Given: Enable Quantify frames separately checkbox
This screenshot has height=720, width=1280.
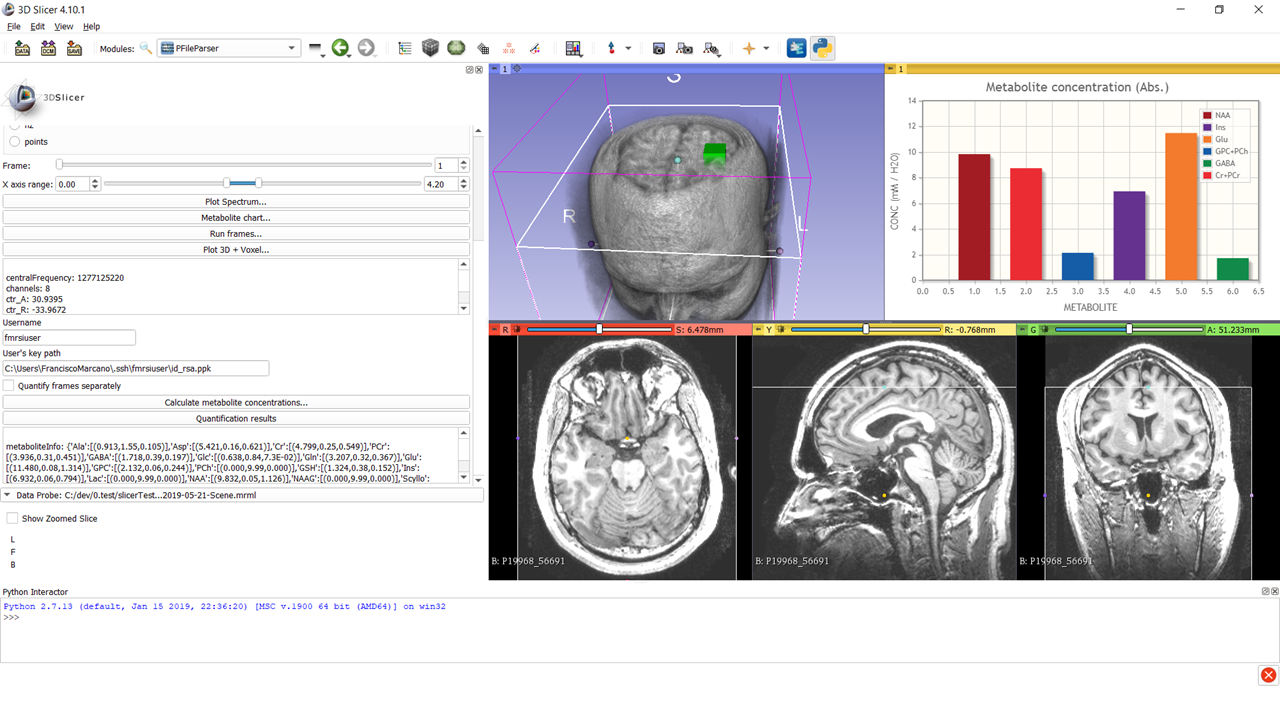Looking at the screenshot, I should (9, 386).
